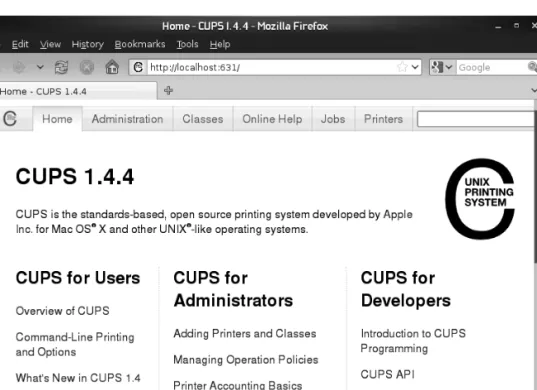The width and height of the screenshot is (537, 390).
Task: Open the Overview of CUPS link
Action: 63,311
